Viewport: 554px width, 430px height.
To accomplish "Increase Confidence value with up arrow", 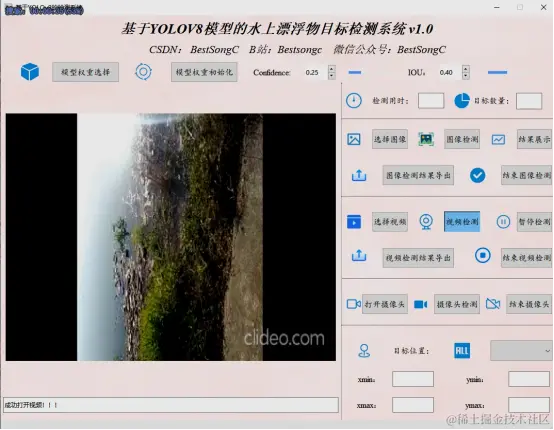I will point(331,69).
